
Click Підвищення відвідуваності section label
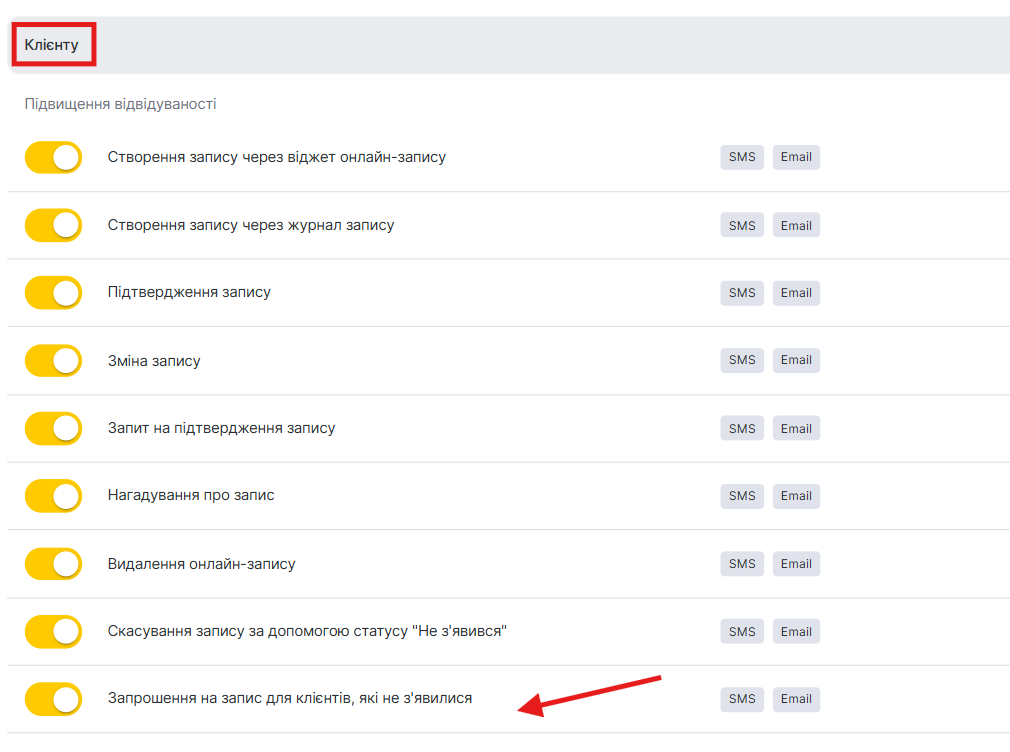121,104
